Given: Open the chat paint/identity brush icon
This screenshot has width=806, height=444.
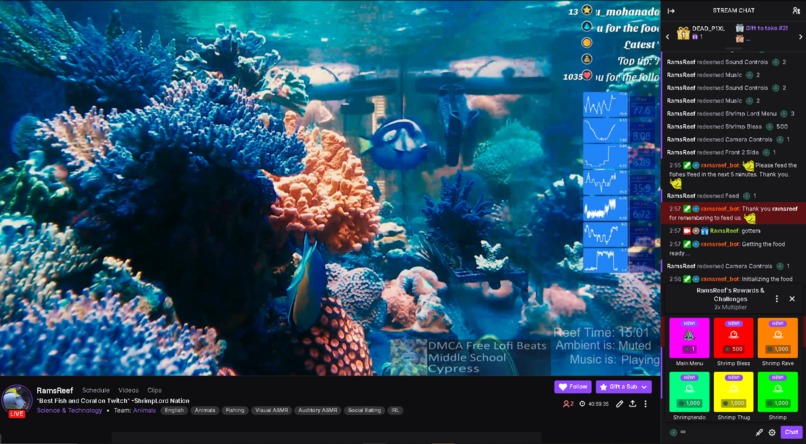Looking at the screenshot, I should pyautogui.click(x=759, y=433).
